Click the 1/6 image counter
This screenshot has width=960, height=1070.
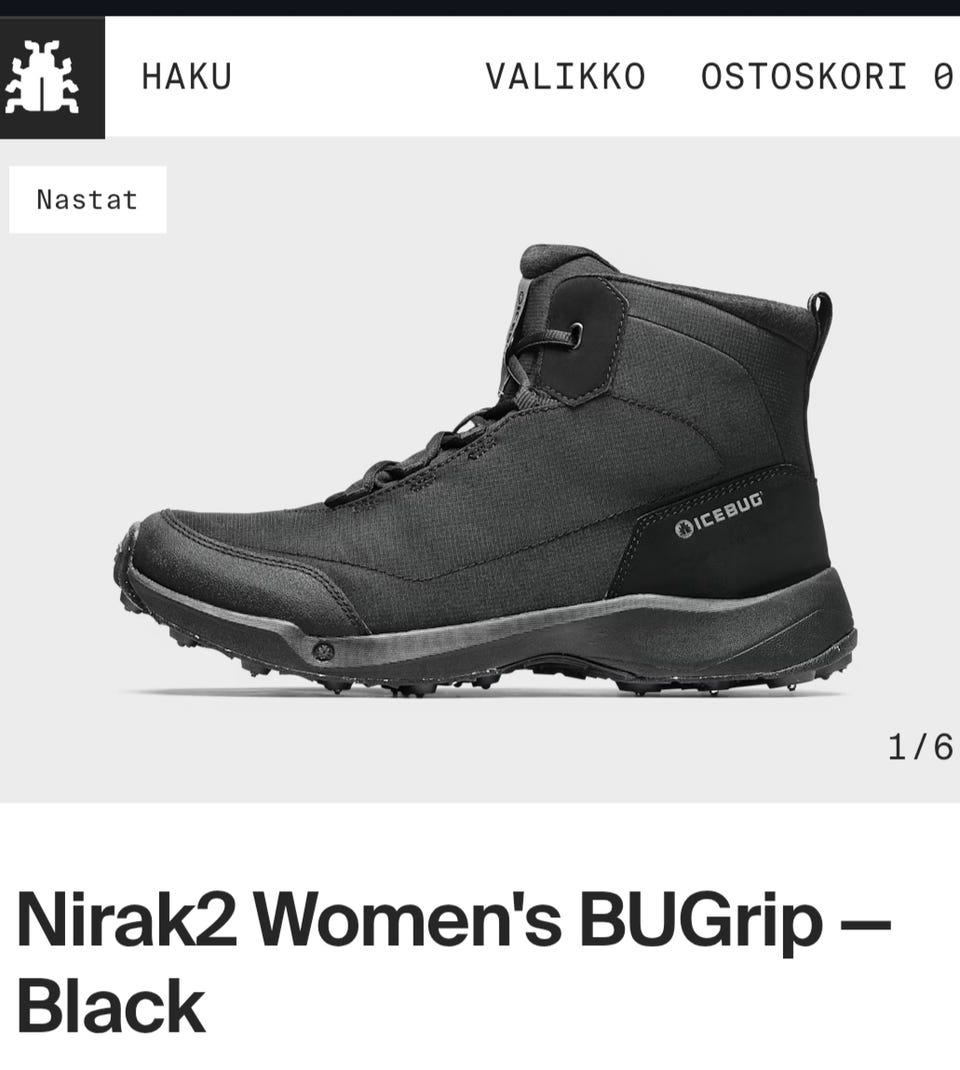coord(920,747)
